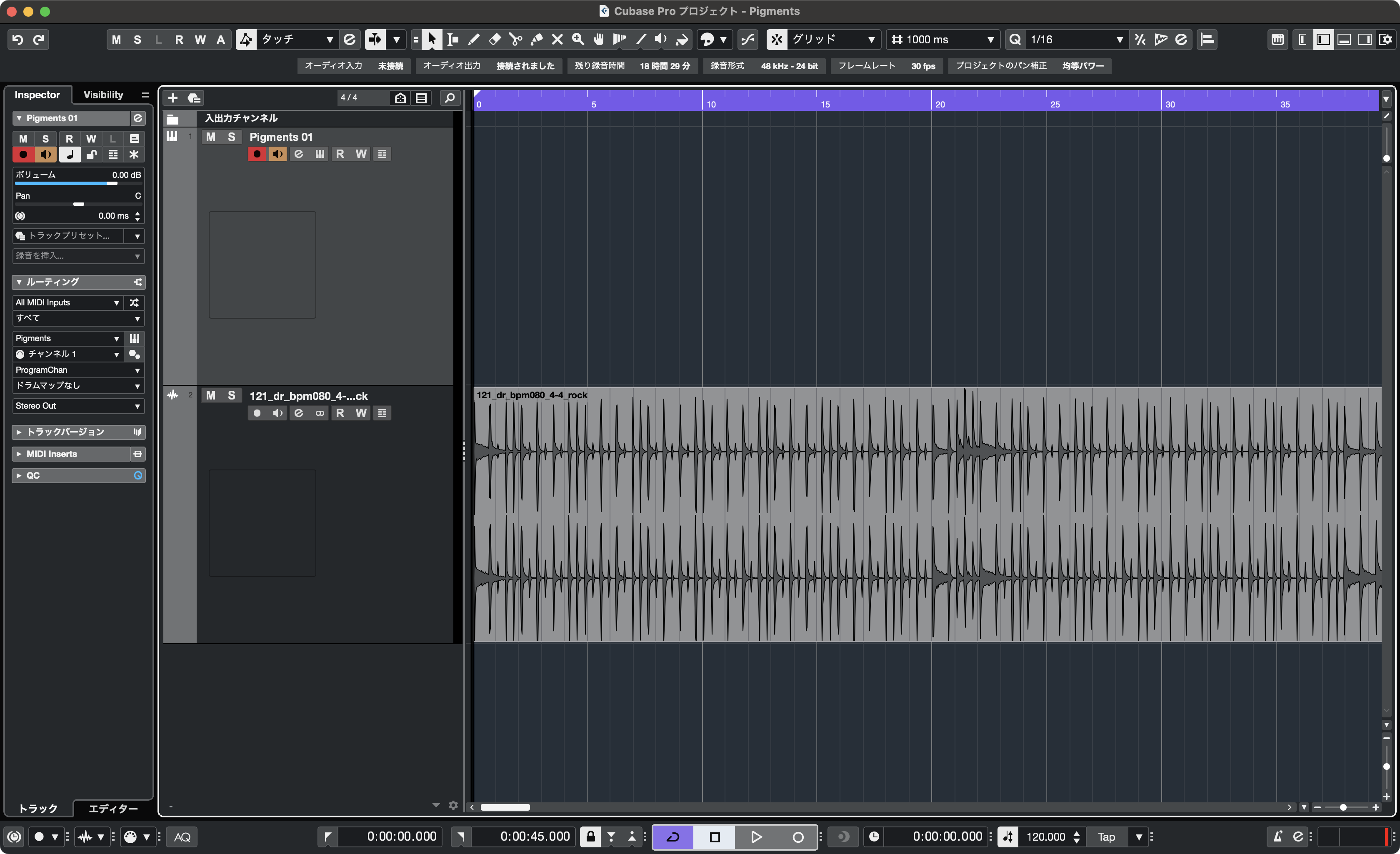The height and width of the screenshot is (854, 1400).
Task: Open All MIDI Inputs routing dropdown
Action: pos(67,302)
